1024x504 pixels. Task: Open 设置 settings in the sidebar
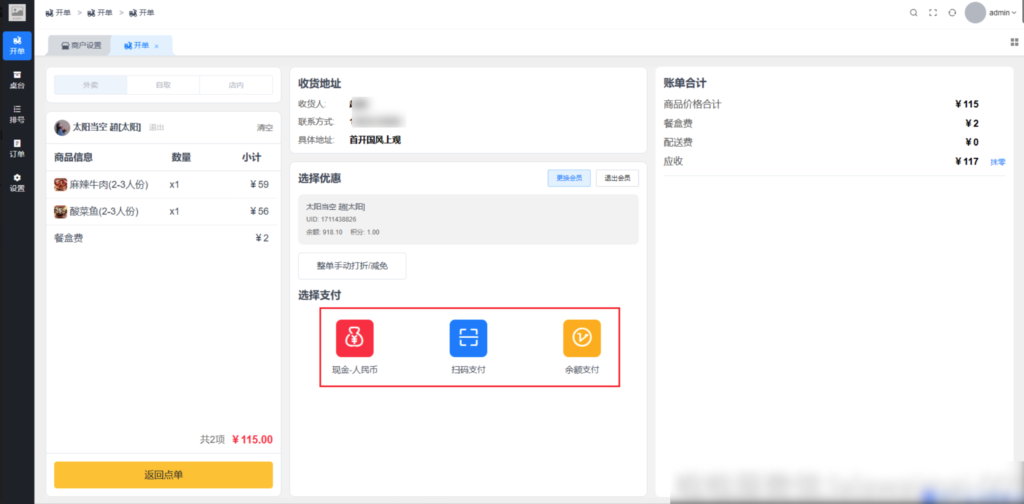pos(17,182)
